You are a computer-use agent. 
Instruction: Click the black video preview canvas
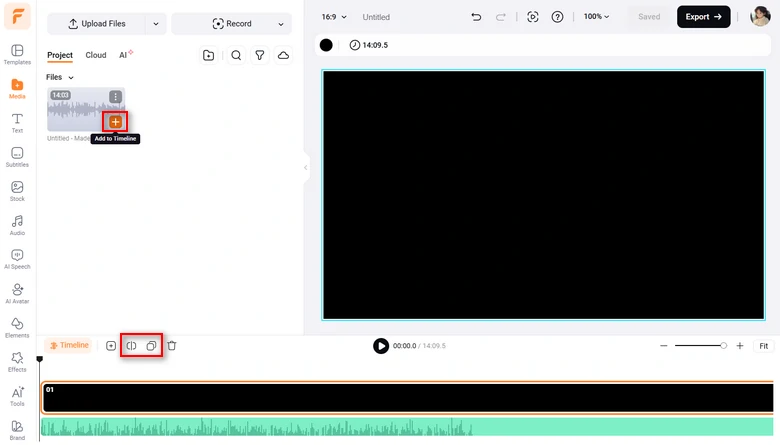tap(543, 195)
